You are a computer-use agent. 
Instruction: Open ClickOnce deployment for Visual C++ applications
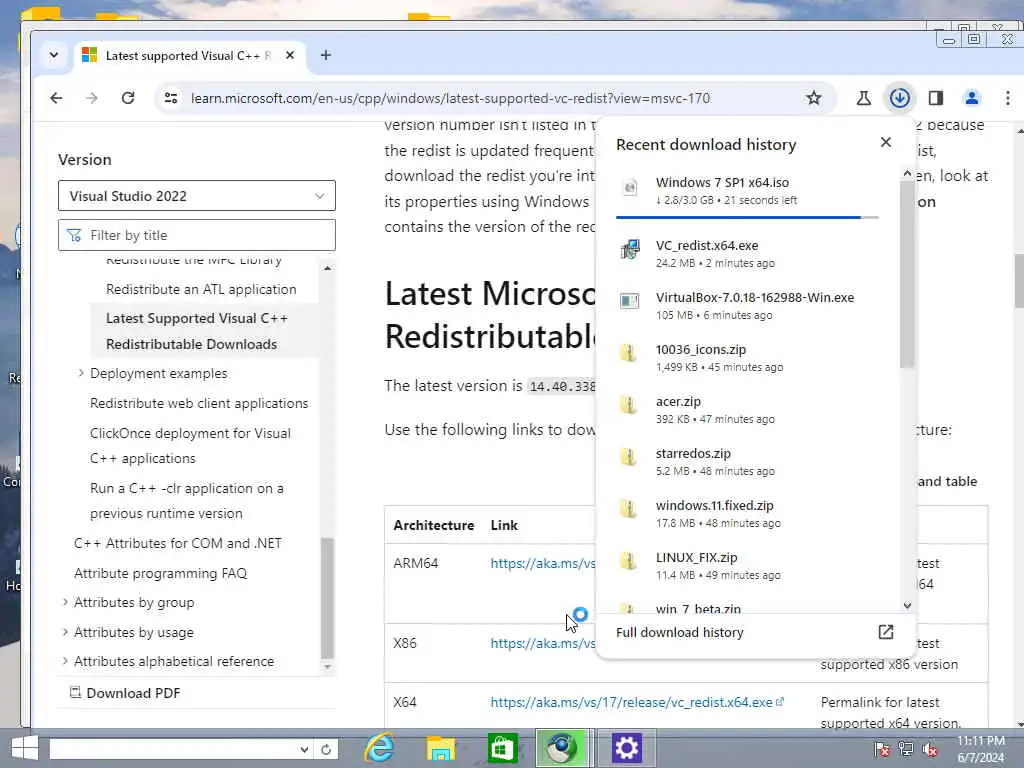tap(190, 445)
